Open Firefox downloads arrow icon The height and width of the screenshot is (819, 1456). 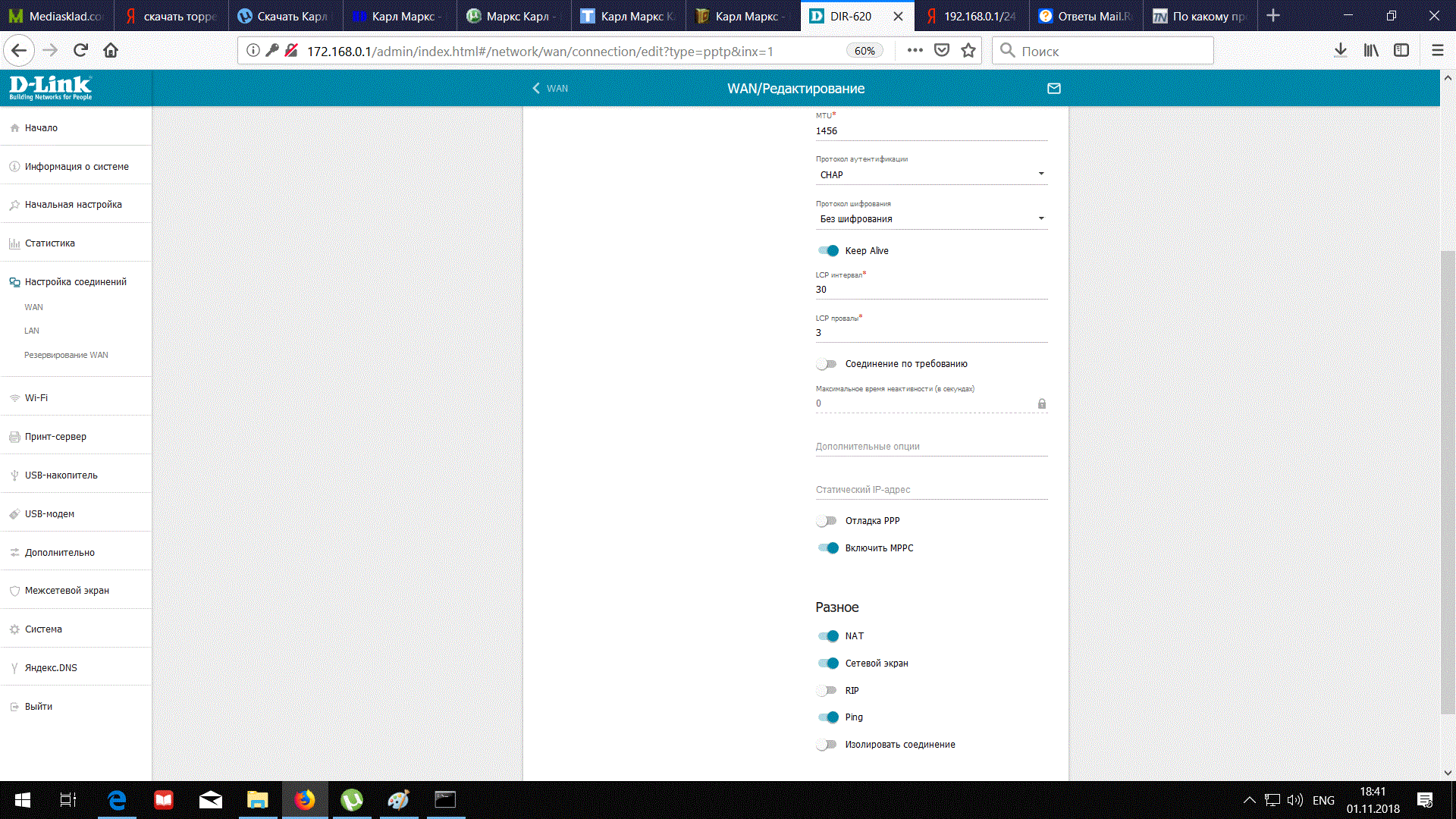click(x=1340, y=51)
